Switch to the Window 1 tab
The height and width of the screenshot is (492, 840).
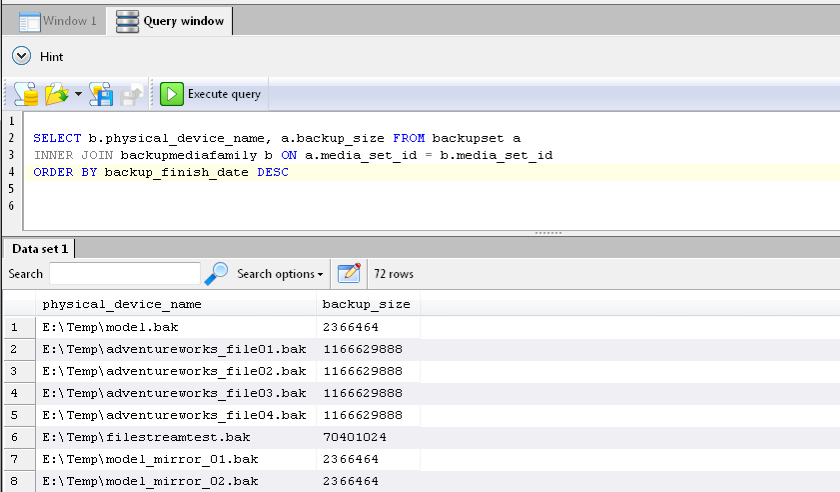pos(58,20)
